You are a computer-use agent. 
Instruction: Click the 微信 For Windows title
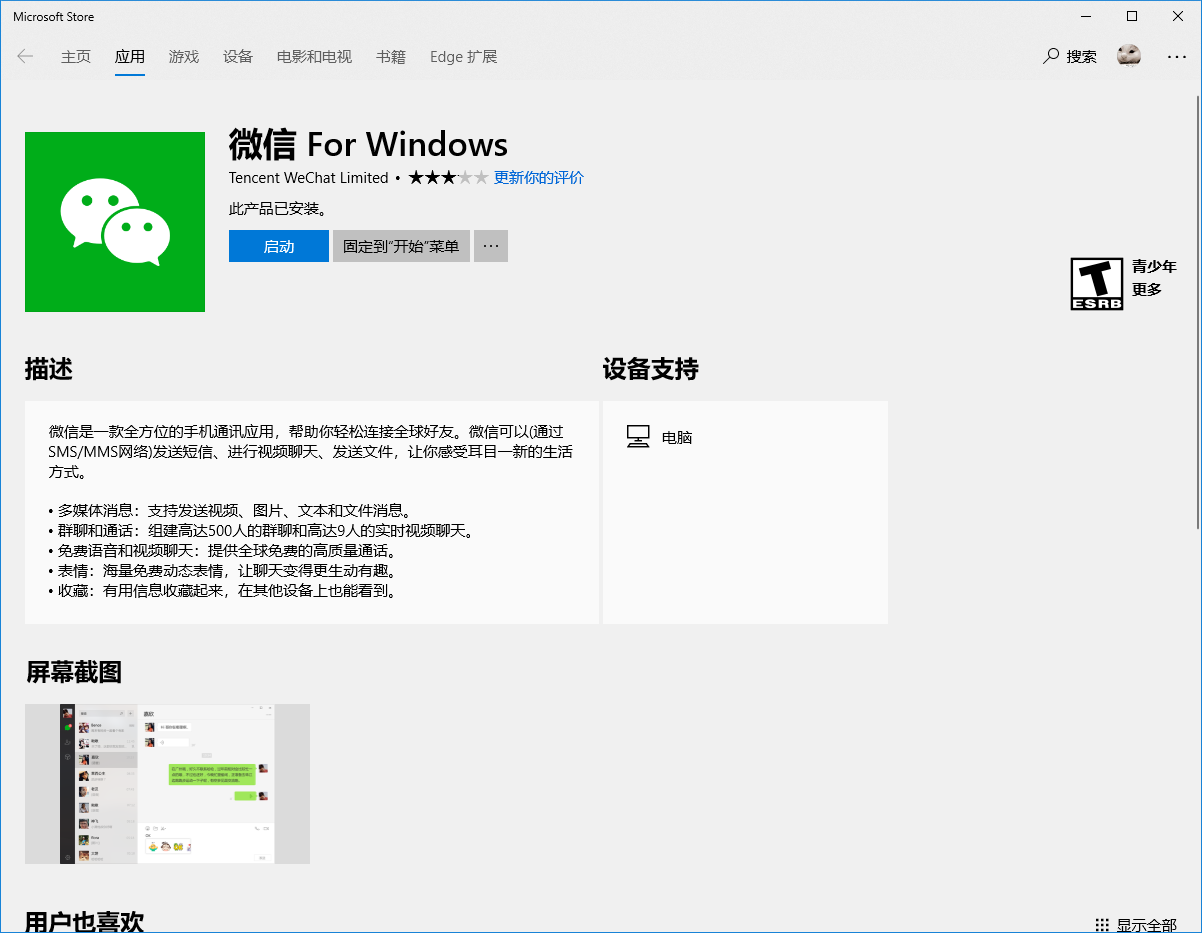(x=368, y=145)
